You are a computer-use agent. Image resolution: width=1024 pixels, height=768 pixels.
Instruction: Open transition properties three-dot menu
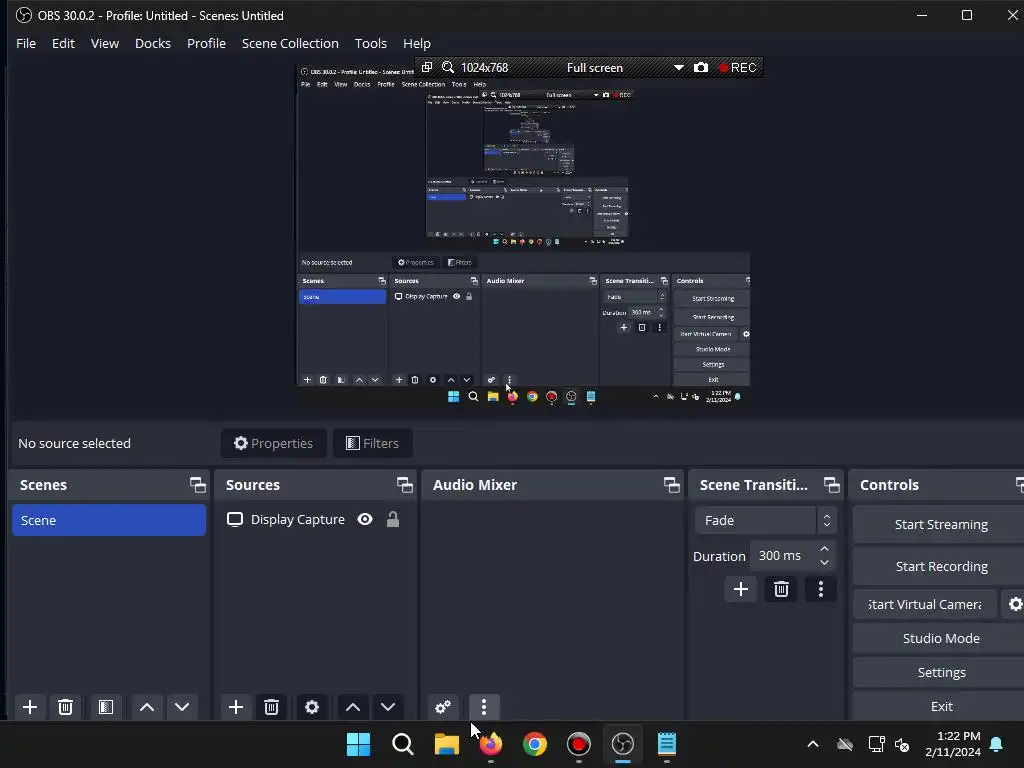(x=821, y=589)
